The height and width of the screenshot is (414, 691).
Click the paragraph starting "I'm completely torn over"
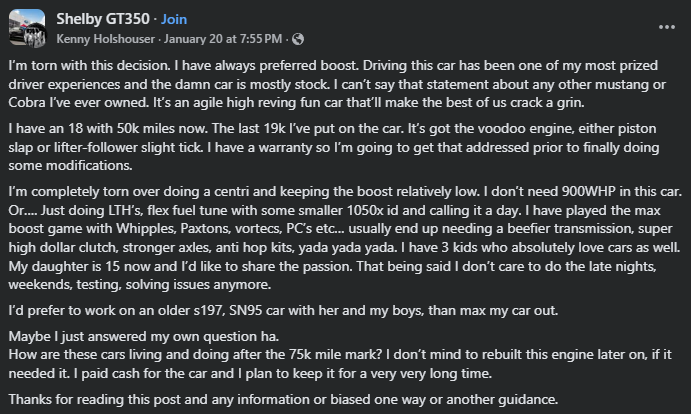(340, 255)
